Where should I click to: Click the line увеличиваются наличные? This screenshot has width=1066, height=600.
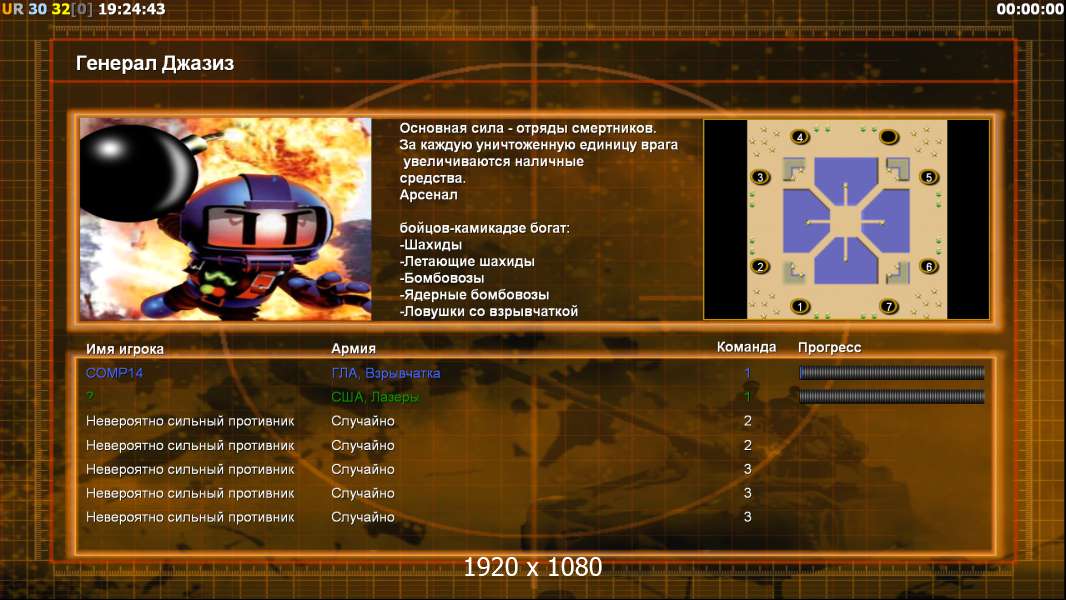[494, 162]
